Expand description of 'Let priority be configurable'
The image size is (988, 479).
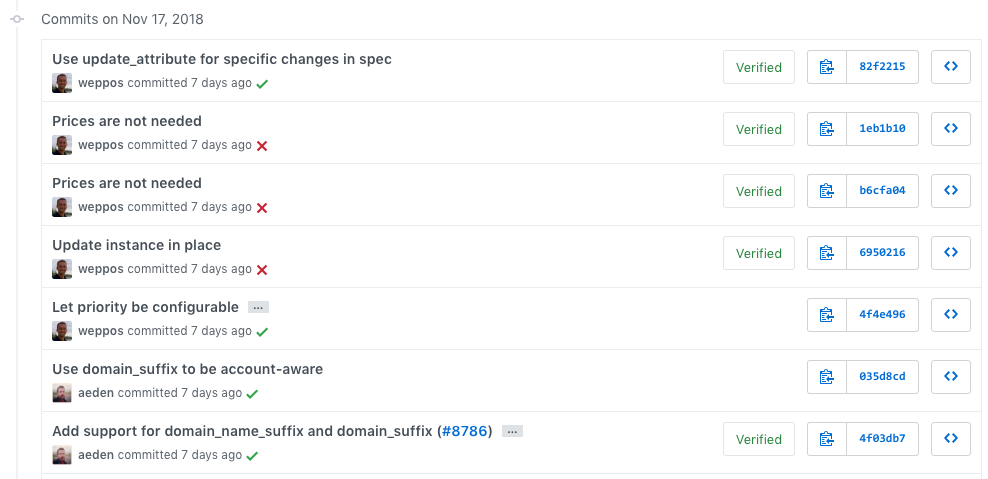[x=258, y=308]
